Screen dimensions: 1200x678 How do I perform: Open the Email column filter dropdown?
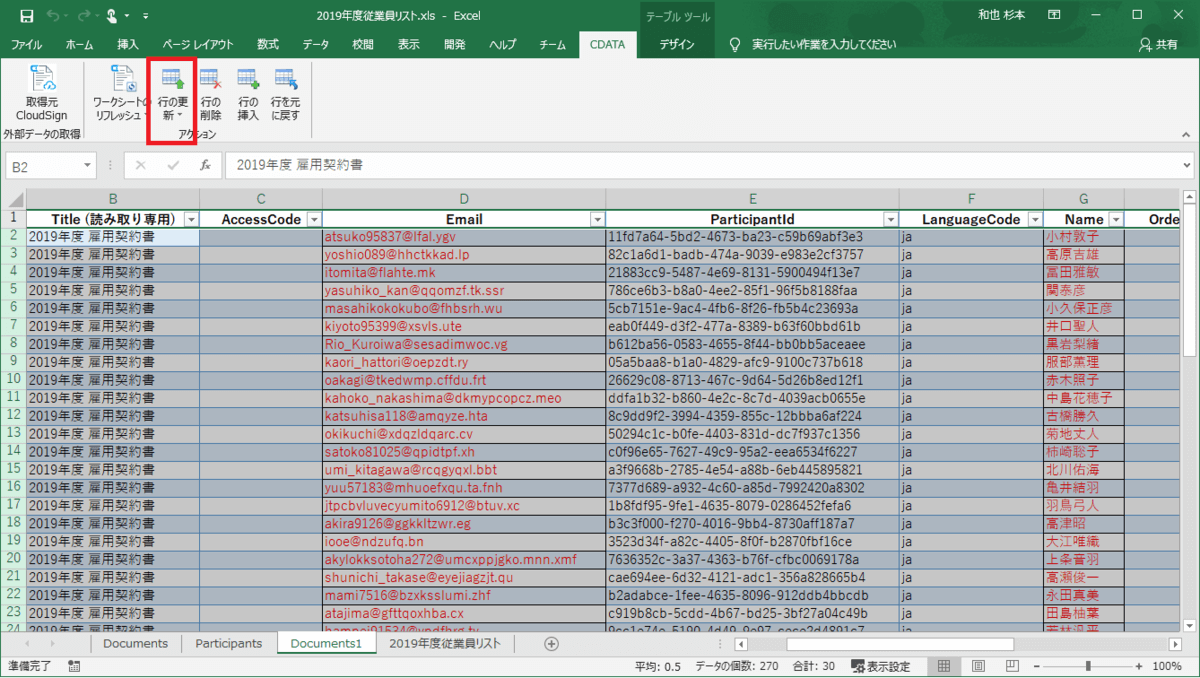click(x=596, y=220)
